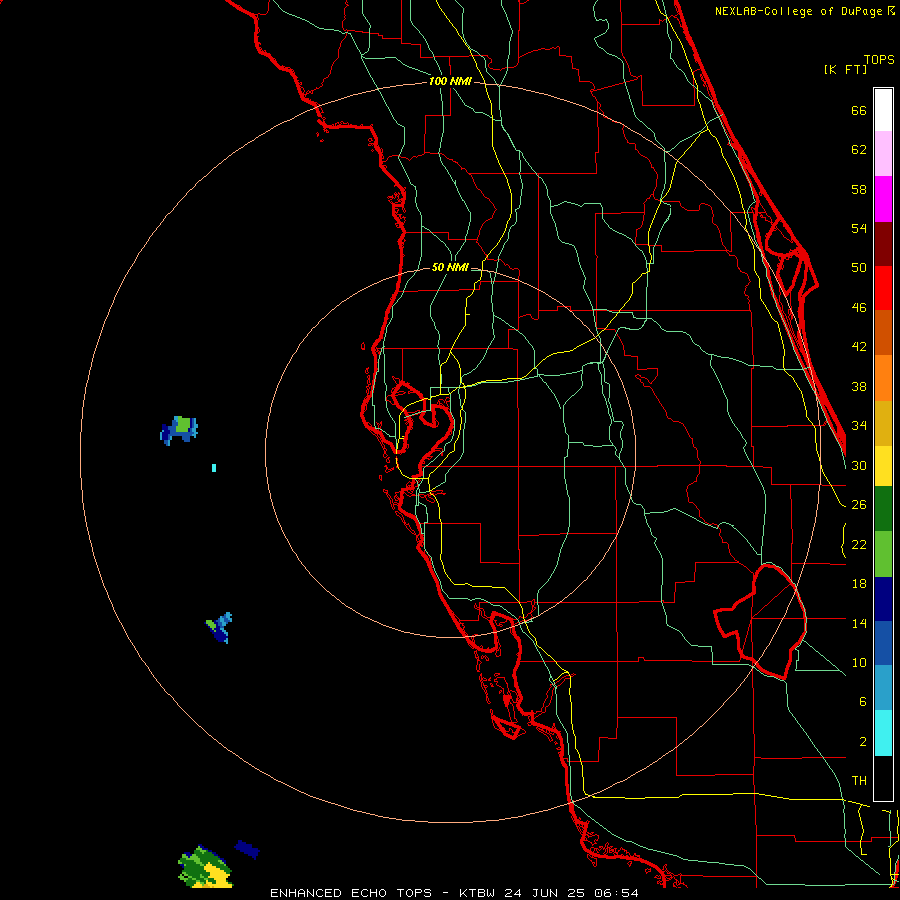Click legend value 34
This screenshot has height=900, width=900.
[859, 426]
